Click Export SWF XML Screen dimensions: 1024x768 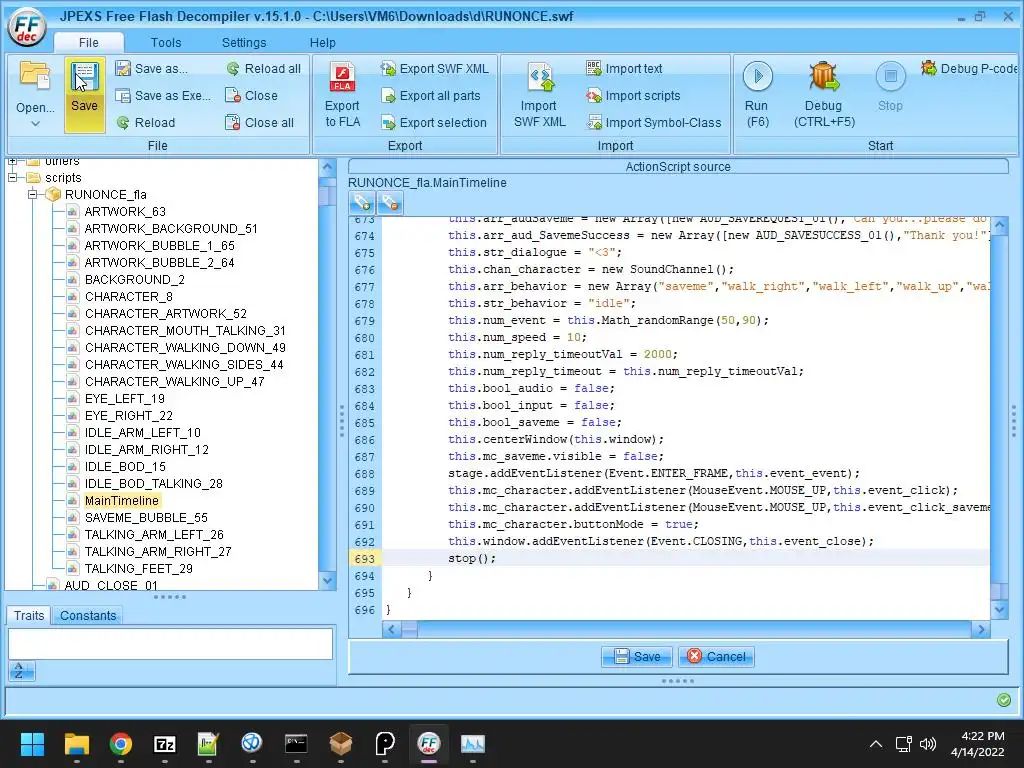[x=434, y=69]
